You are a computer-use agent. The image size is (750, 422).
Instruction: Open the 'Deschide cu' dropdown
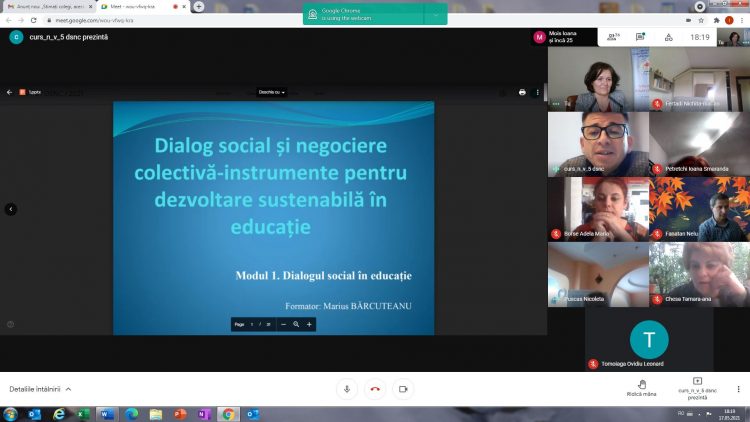click(x=272, y=92)
